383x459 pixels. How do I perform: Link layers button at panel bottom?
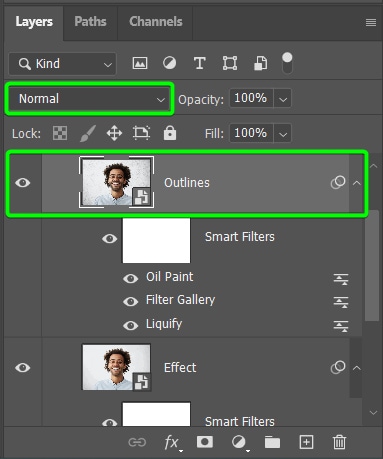137,442
